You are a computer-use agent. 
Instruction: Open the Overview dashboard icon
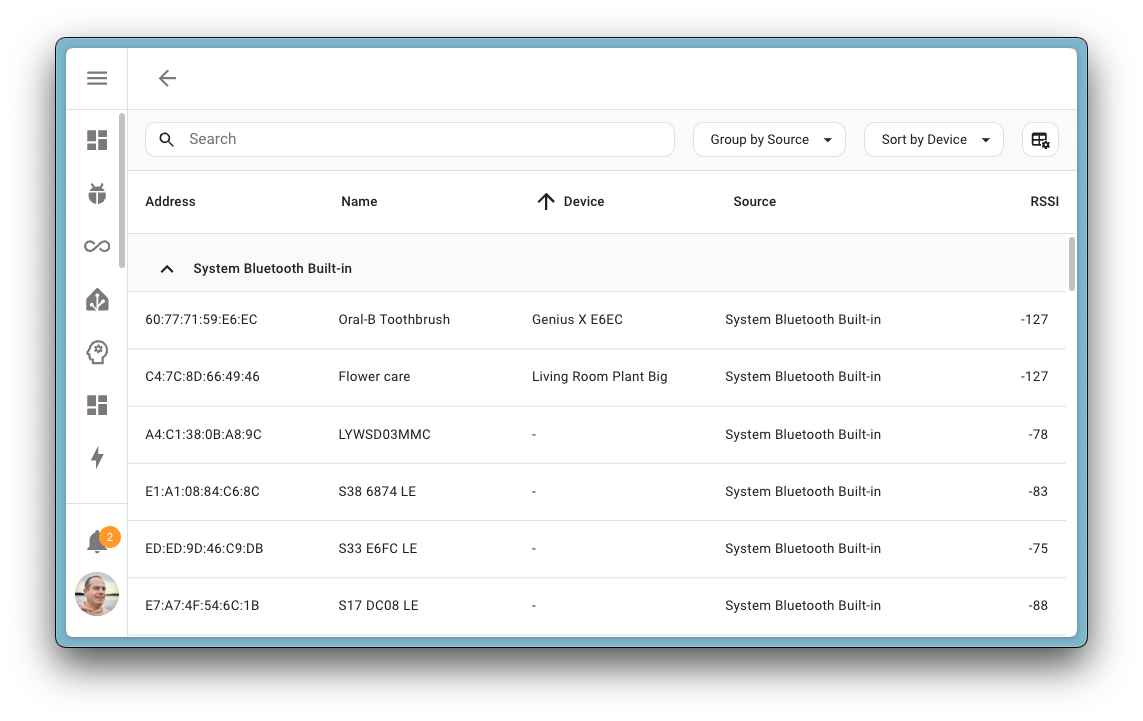(97, 140)
